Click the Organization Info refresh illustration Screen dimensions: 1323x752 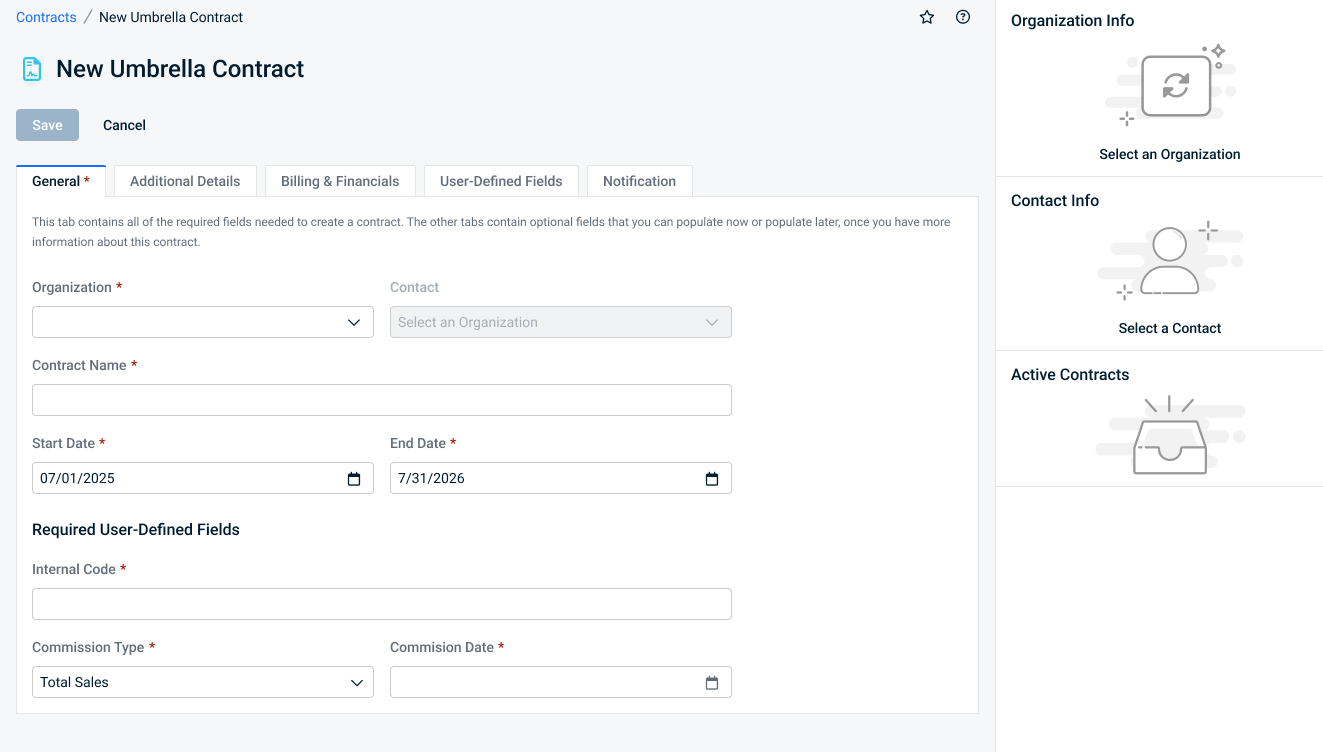[x=1175, y=86]
